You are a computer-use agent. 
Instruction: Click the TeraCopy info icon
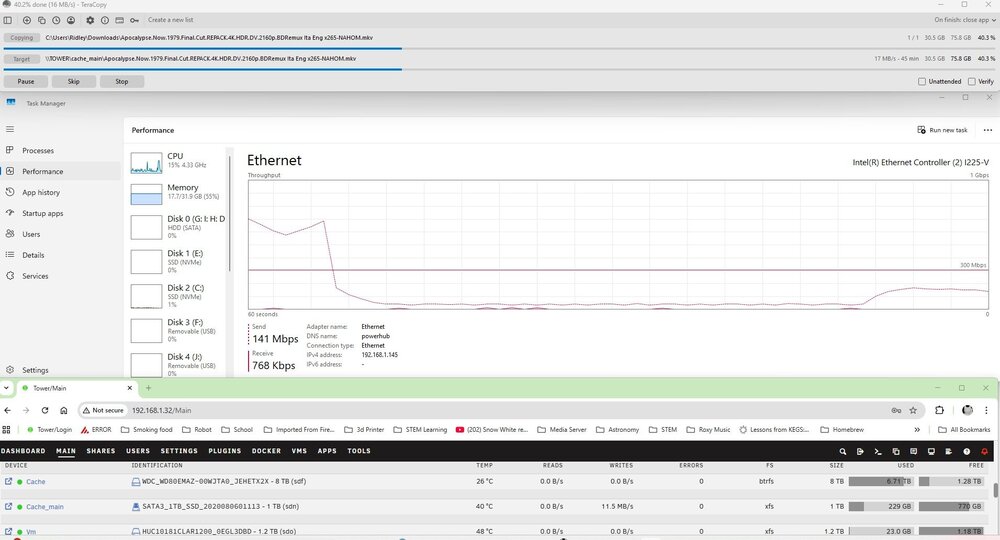[x=105, y=20]
